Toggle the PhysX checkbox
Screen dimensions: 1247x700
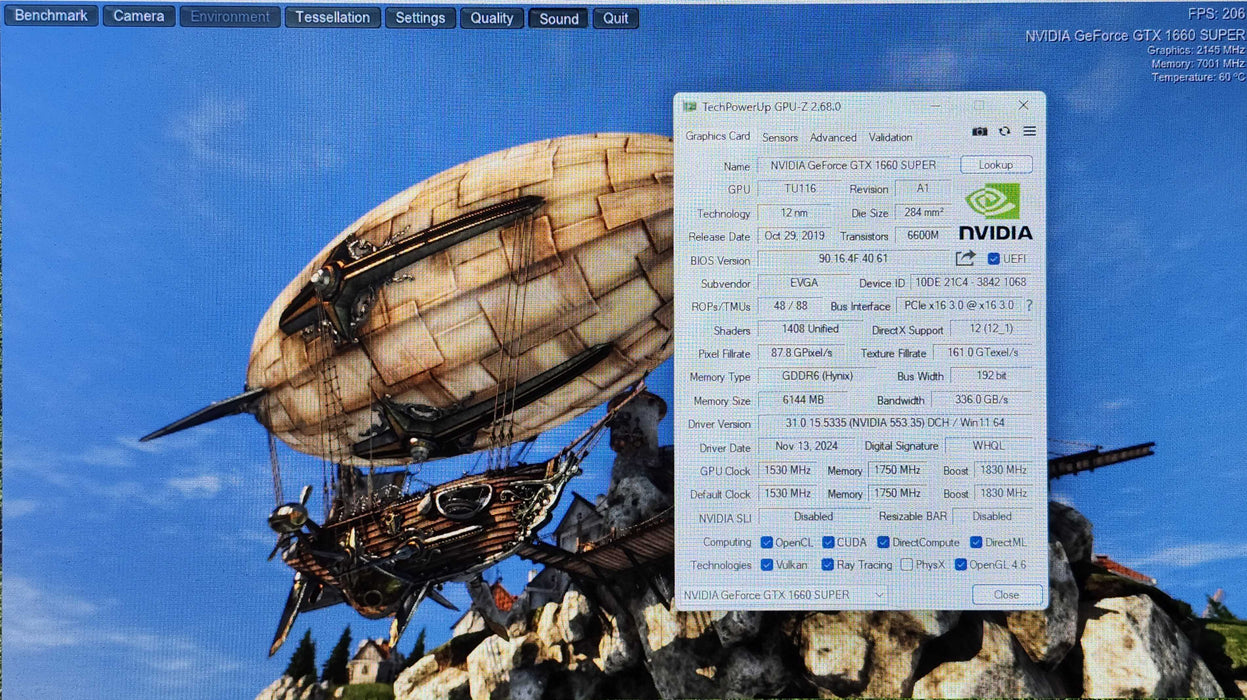(x=906, y=565)
